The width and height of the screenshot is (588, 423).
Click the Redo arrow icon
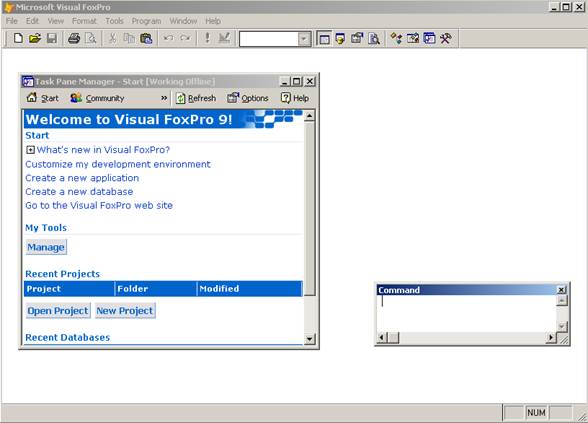coord(185,38)
